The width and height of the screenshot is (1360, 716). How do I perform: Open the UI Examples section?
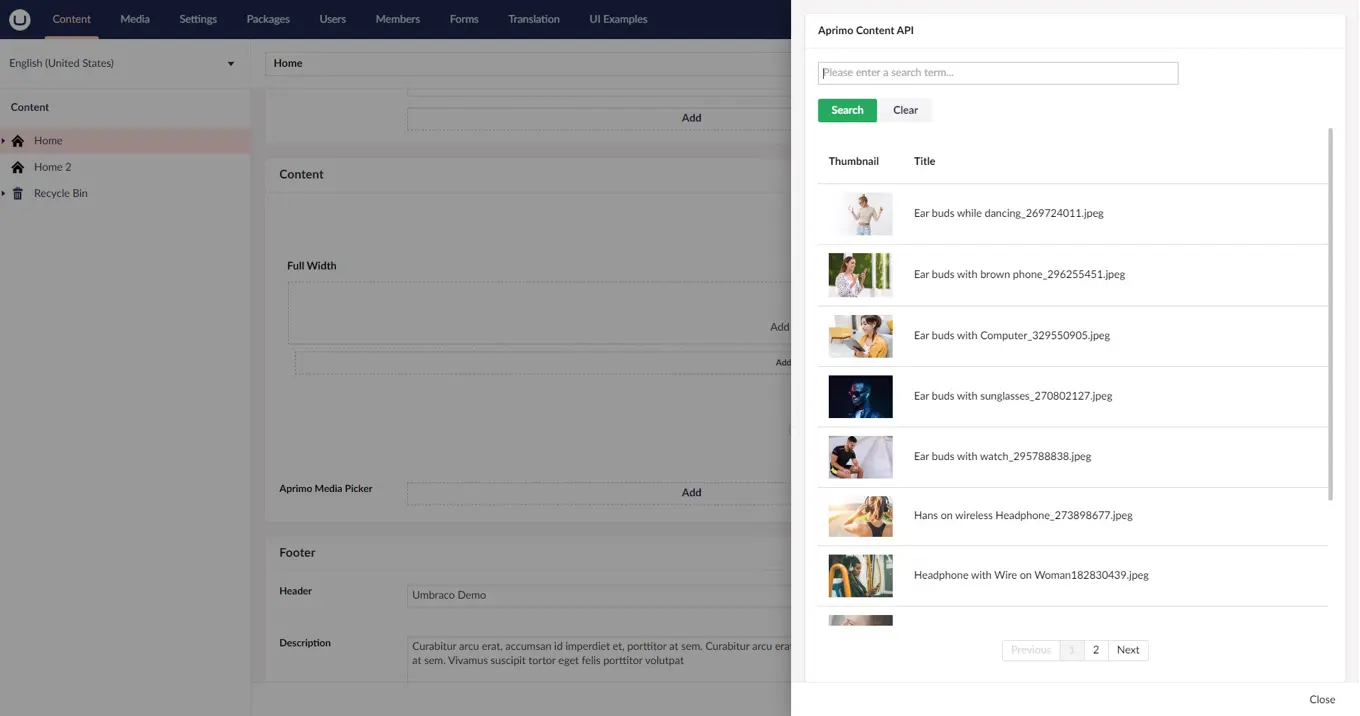click(x=617, y=19)
